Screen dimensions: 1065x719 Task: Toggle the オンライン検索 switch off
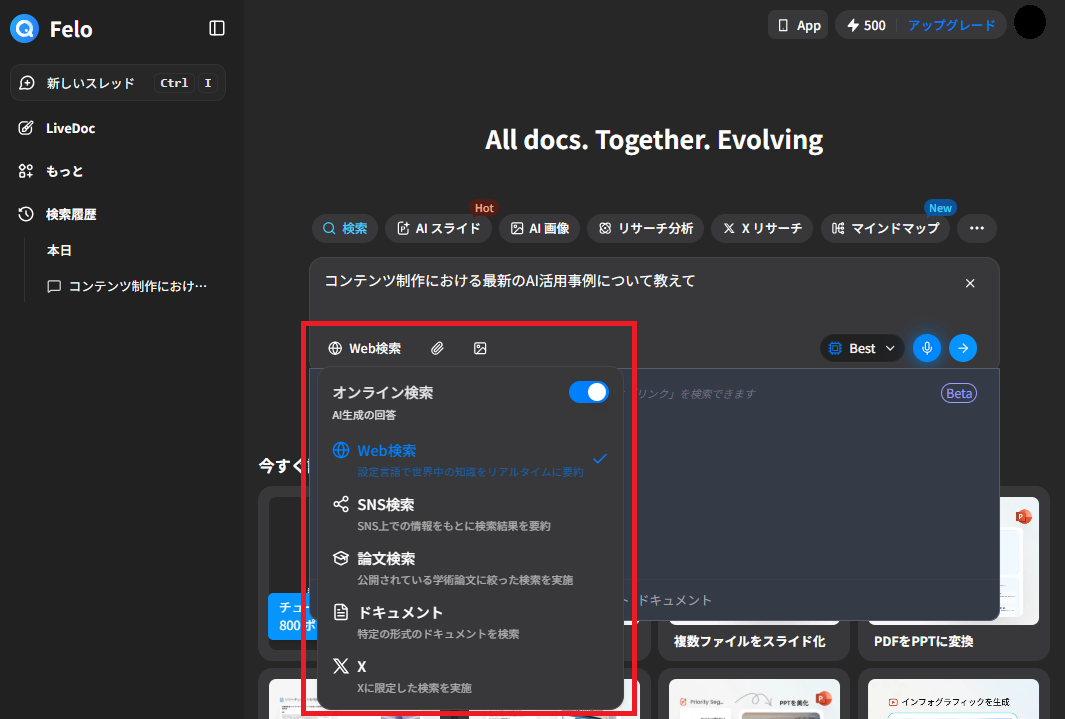[x=588, y=392]
